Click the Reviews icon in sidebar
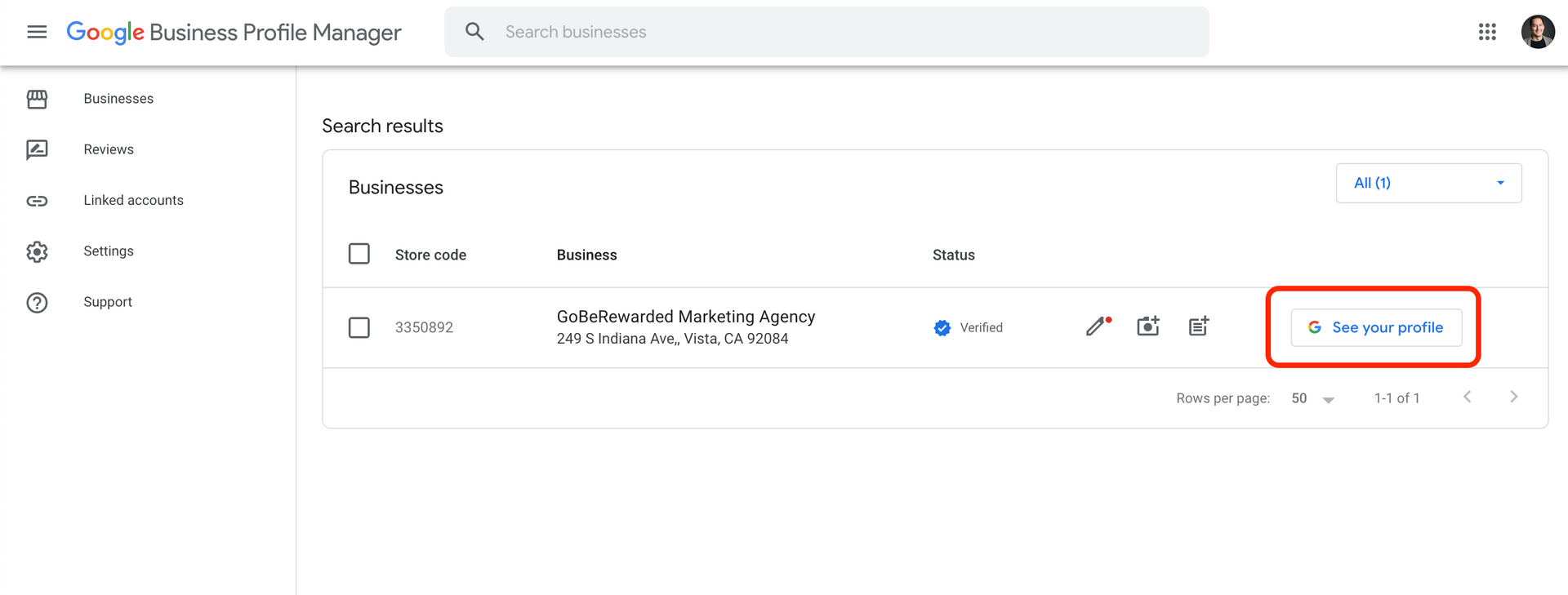 37,149
